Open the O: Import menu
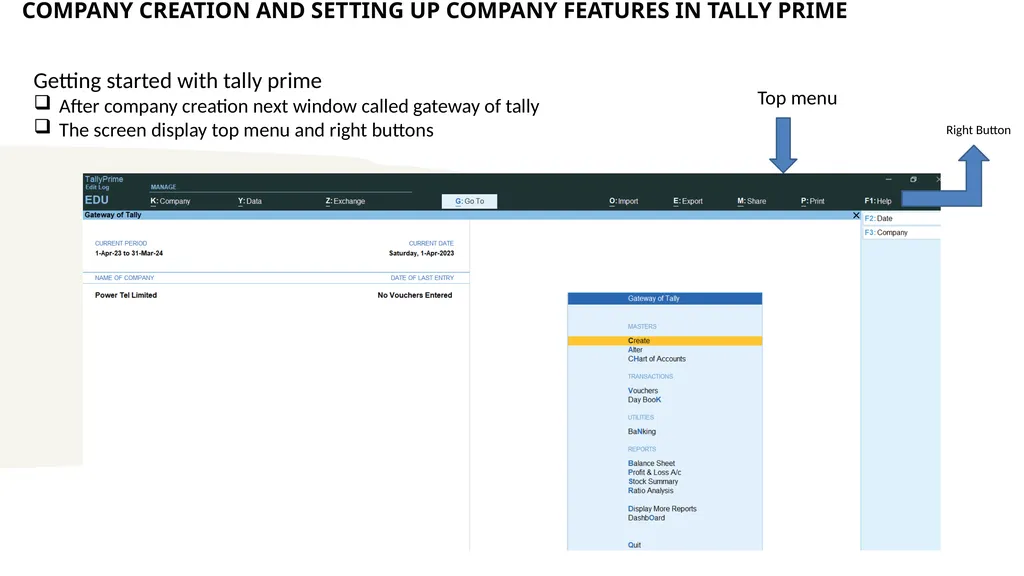The height and width of the screenshot is (576, 1024). [x=624, y=201]
